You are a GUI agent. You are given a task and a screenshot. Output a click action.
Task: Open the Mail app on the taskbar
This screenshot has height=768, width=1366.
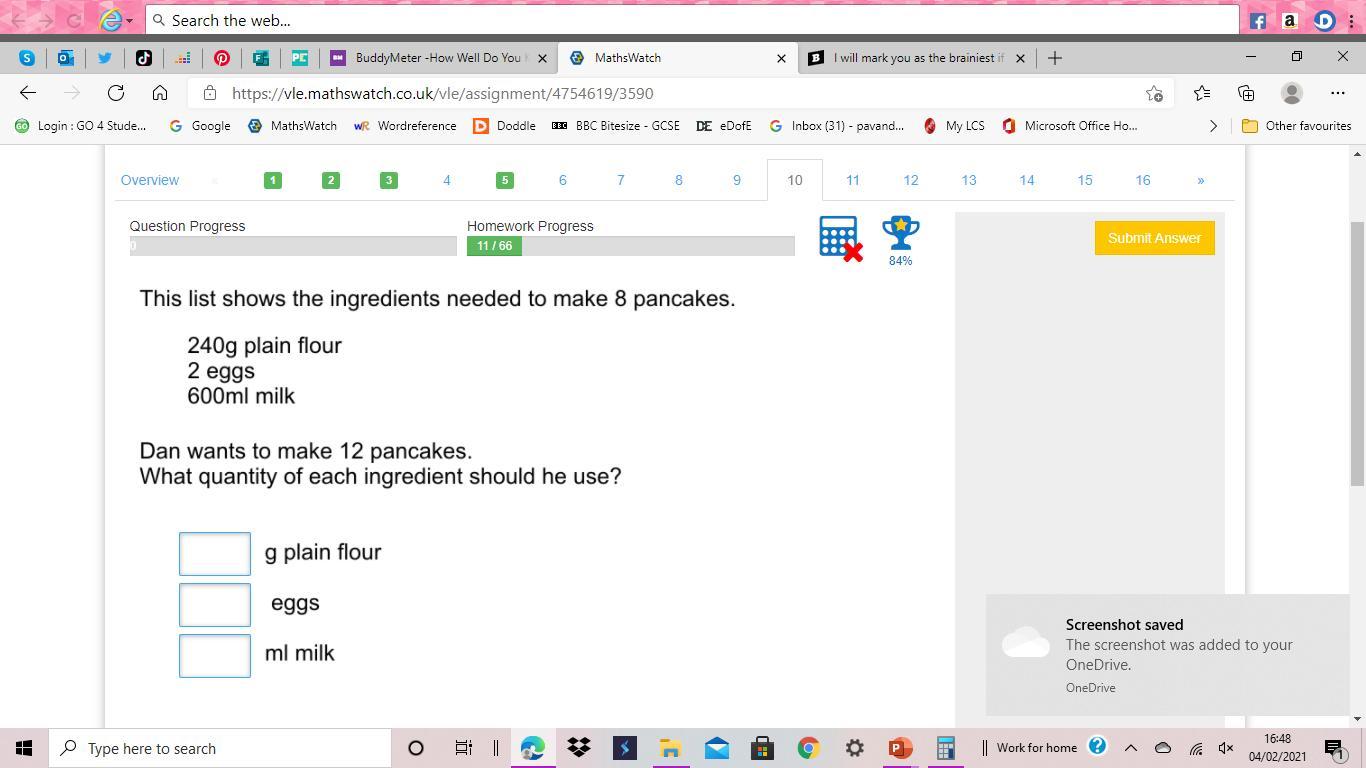click(717, 748)
